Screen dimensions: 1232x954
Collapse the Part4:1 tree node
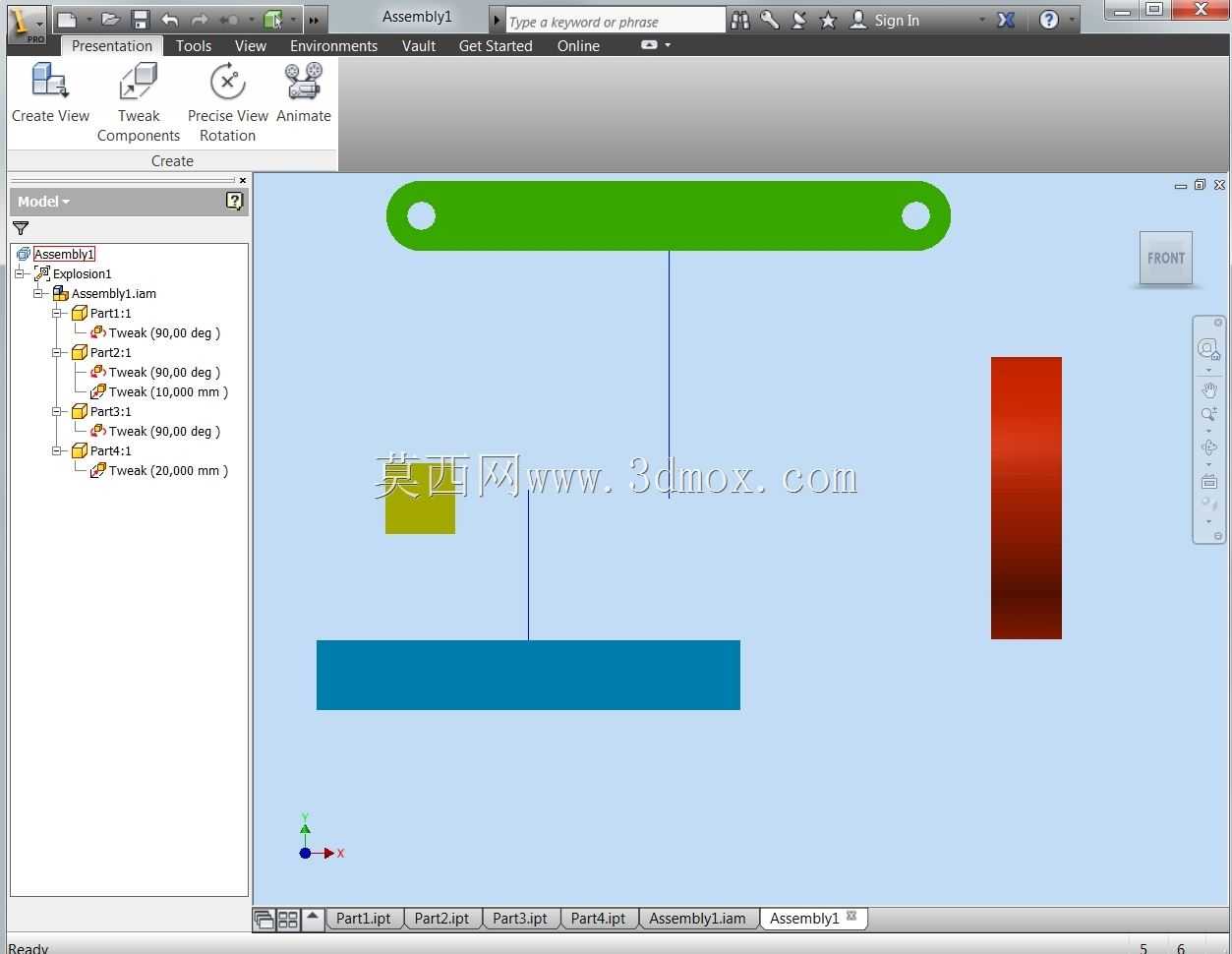pyautogui.click(x=57, y=450)
